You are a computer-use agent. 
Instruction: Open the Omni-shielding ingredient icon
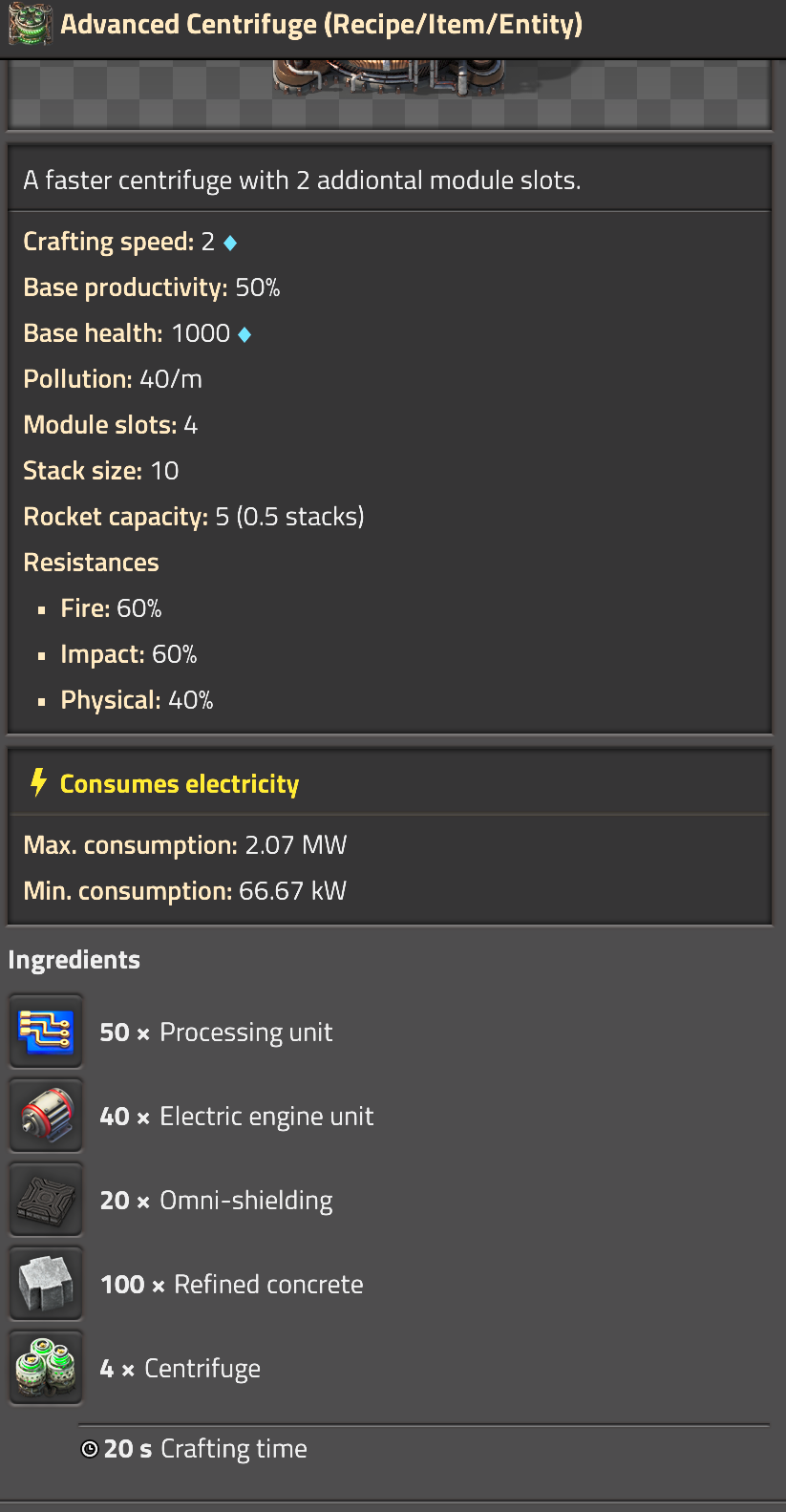tap(46, 1200)
